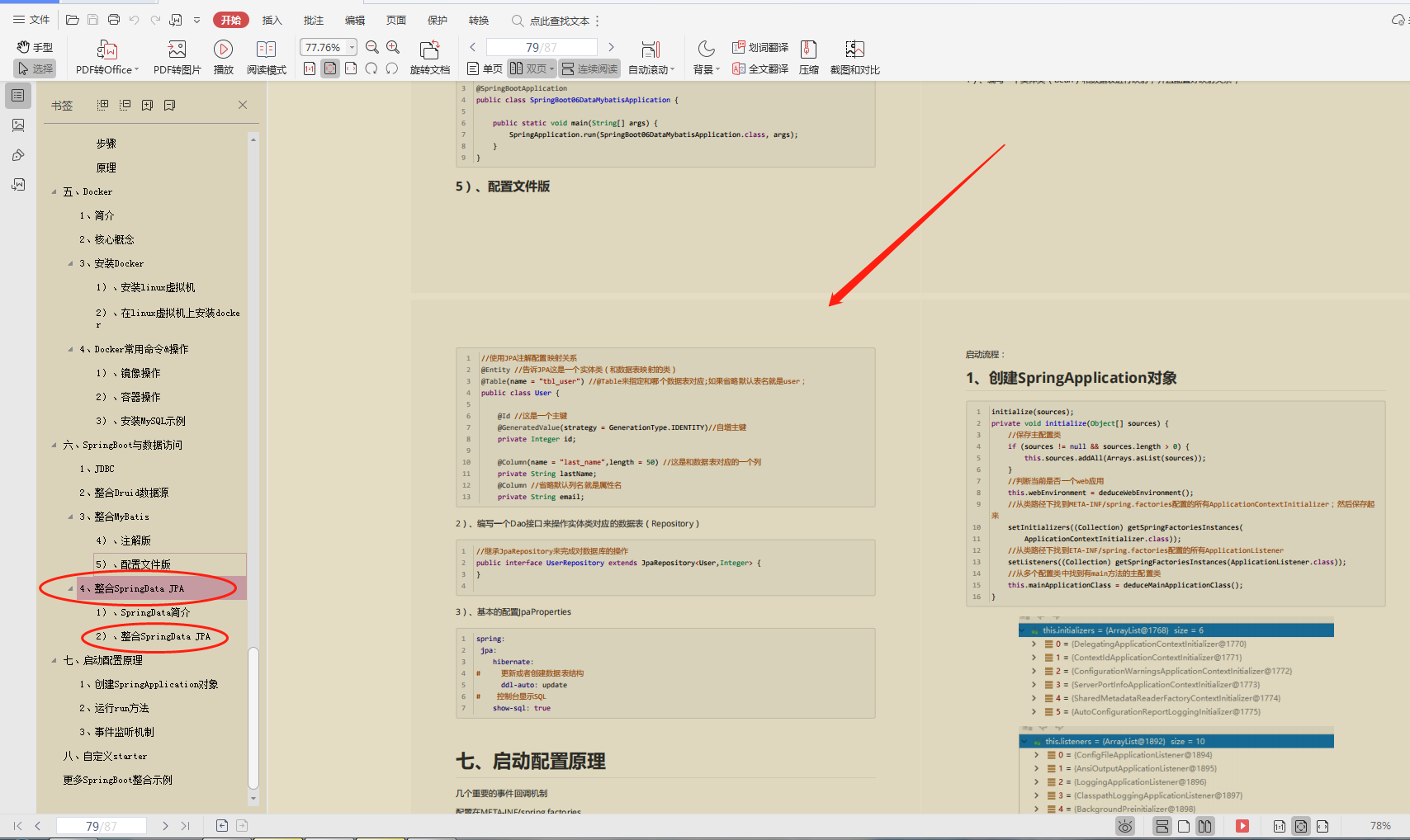This screenshot has height=840, width=1410.
Task: Collapse all bookmarks icon
Action: 125,105
